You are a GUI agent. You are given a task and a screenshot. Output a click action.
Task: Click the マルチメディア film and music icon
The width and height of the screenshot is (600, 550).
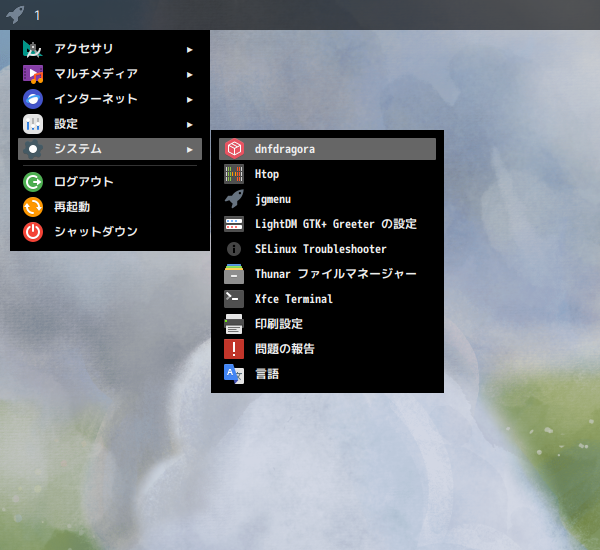point(33,74)
